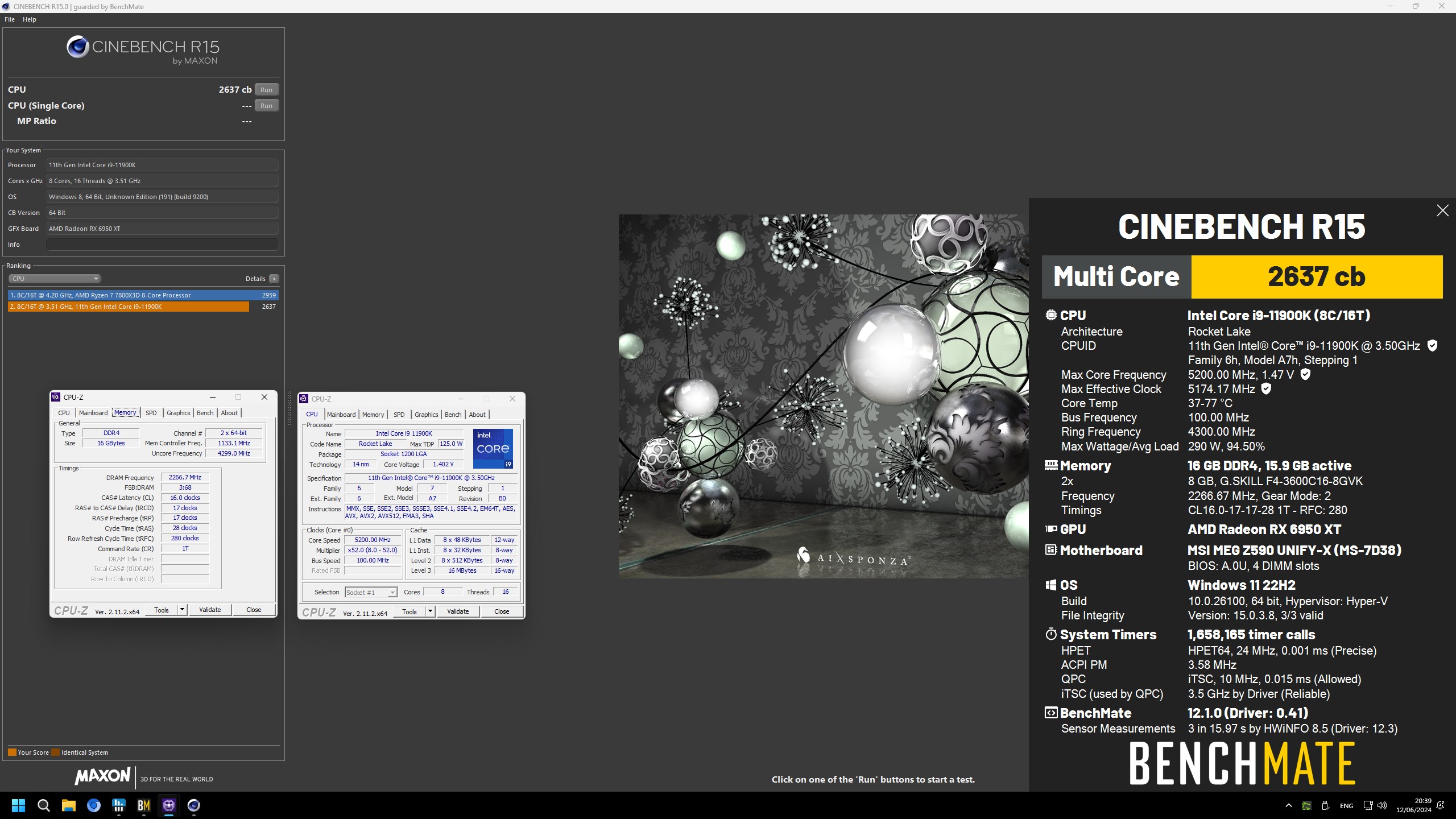The height and width of the screenshot is (819, 1456).
Task: Switch to Cinebench from the taskbar
Action: click(194, 805)
